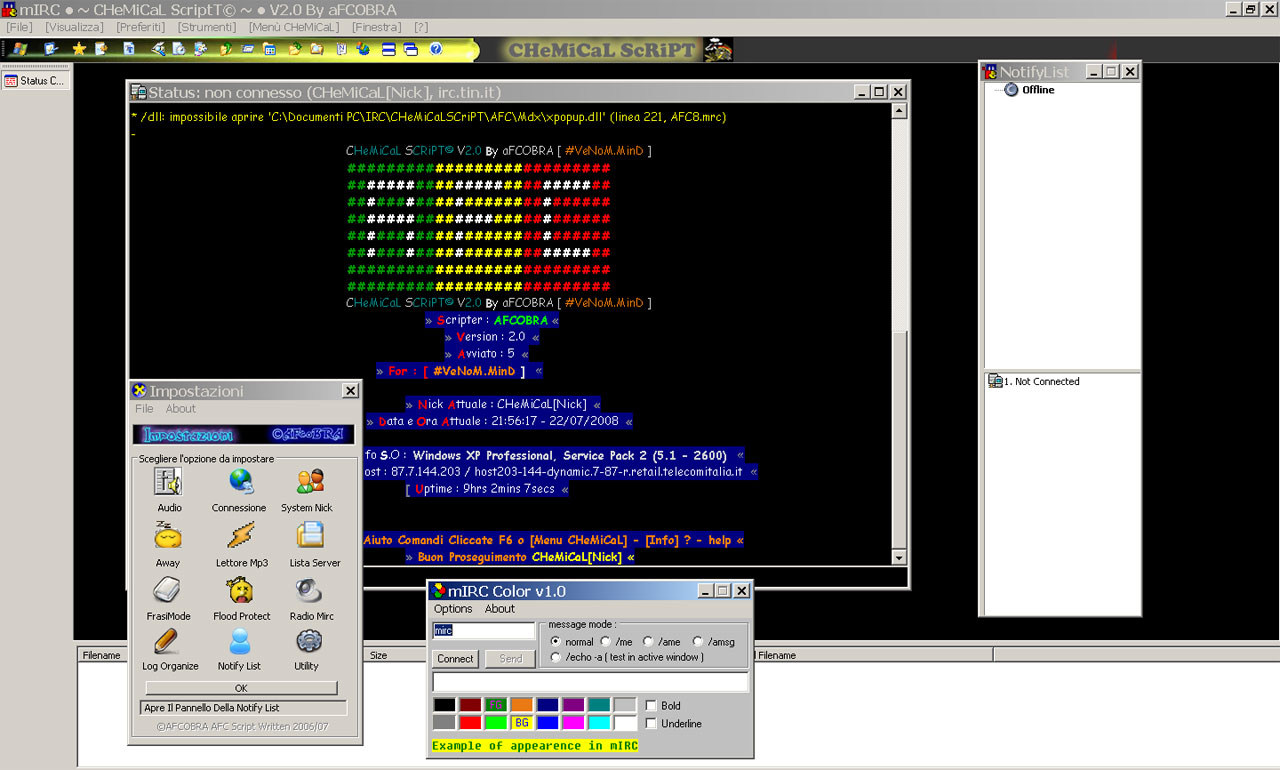Open the Flood Protect icon
The height and width of the screenshot is (770, 1280).
241,591
